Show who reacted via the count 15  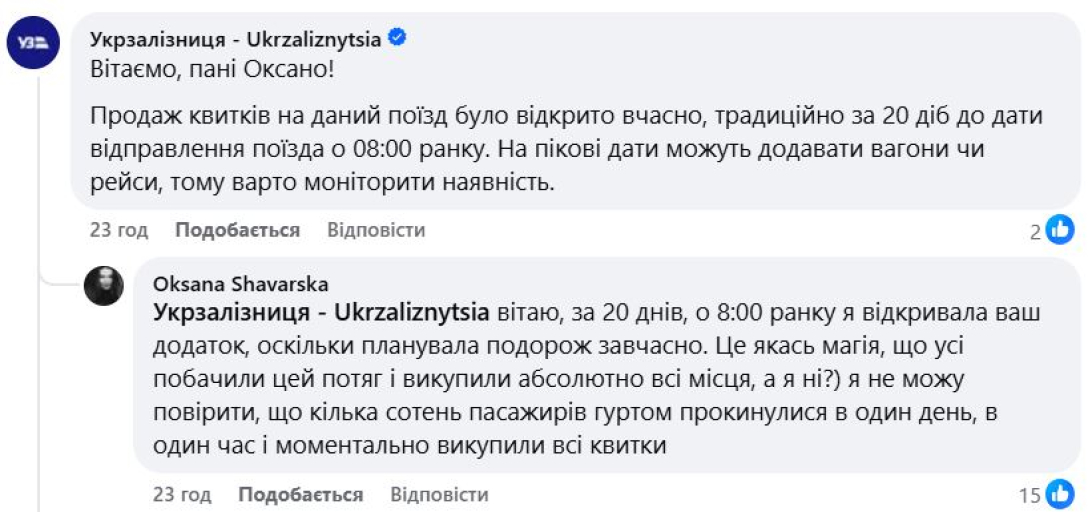click(x=1030, y=495)
